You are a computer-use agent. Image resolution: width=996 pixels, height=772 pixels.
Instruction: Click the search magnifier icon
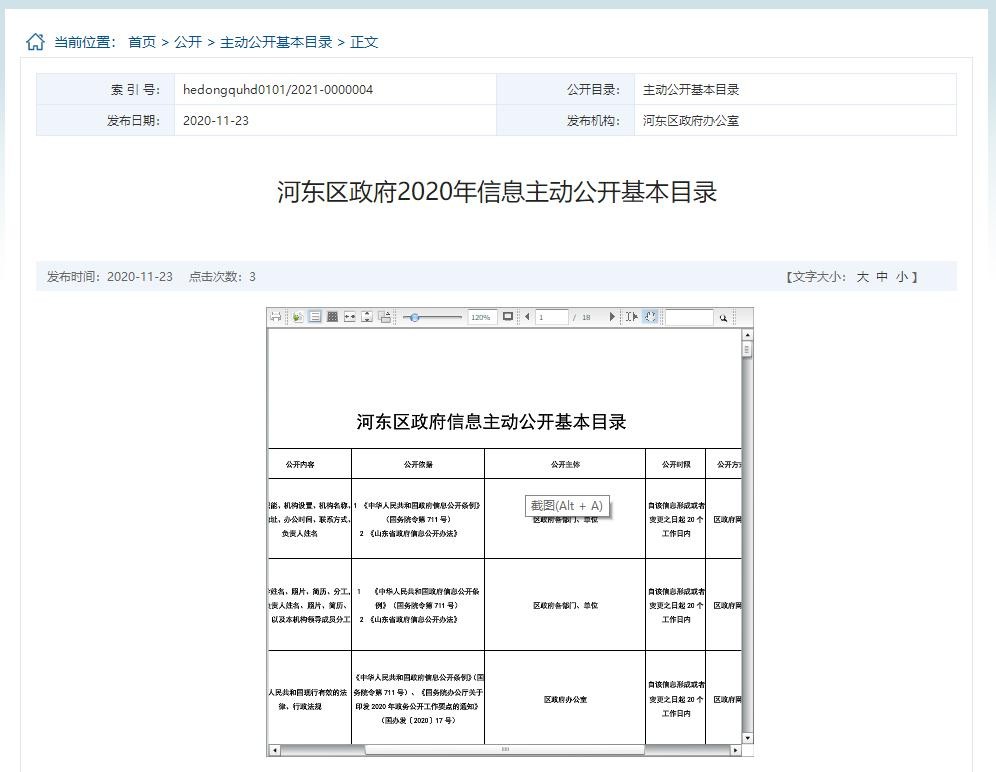click(x=723, y=317)
